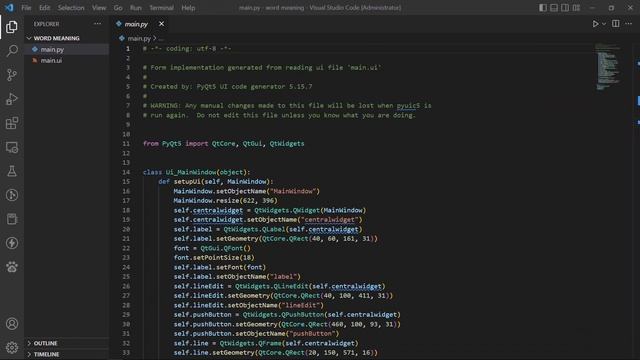This screenshot has width=640, height=360.
Task: Click the breadcrumb ellipsis after main.py
Action: (x=161, y=39)
